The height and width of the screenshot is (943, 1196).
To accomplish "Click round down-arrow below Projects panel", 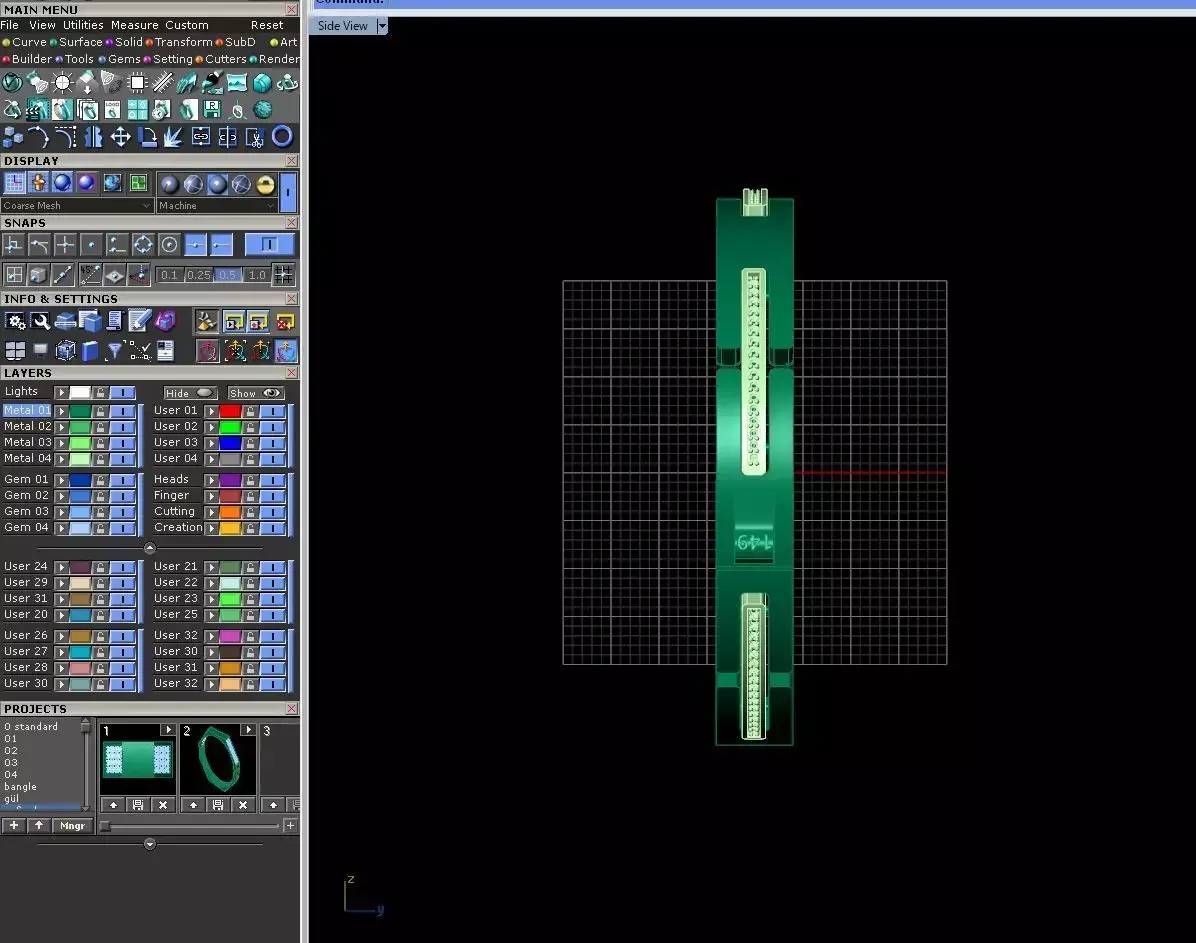I will click(150, 844).
